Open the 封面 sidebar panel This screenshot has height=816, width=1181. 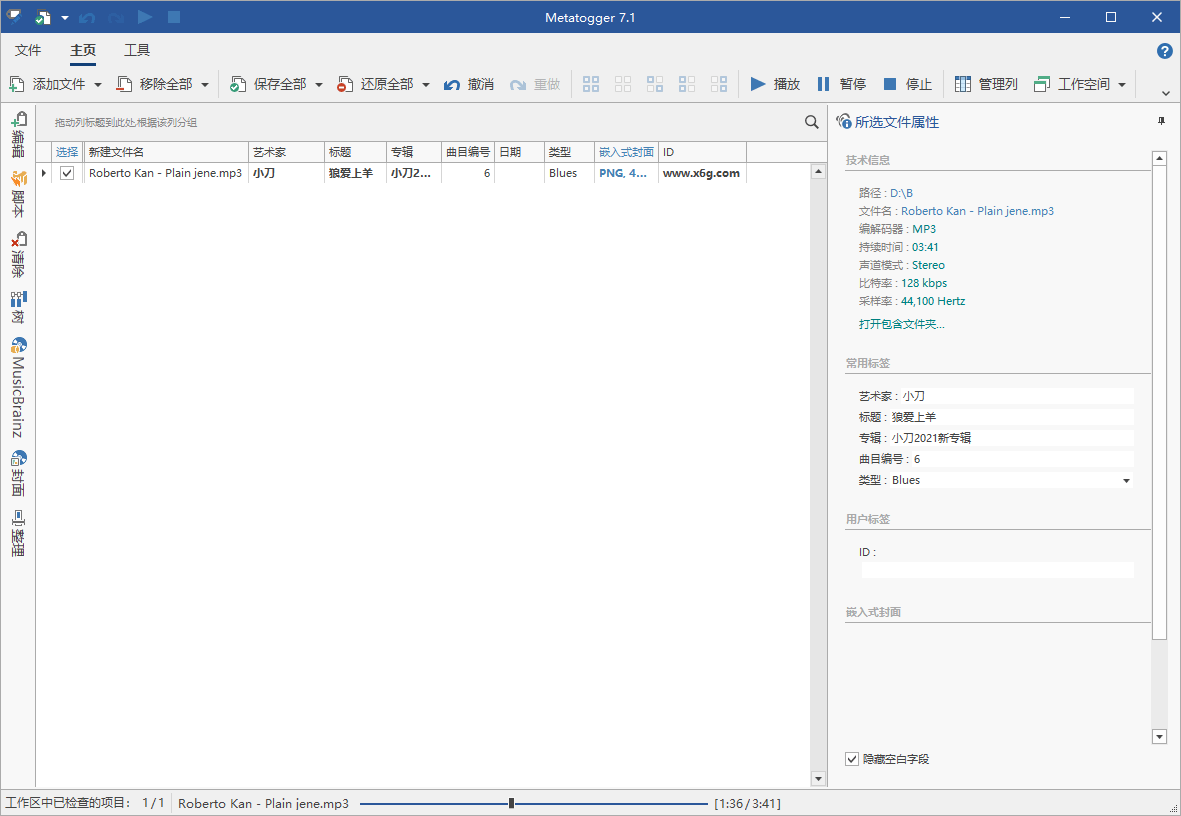pos(18,474)
